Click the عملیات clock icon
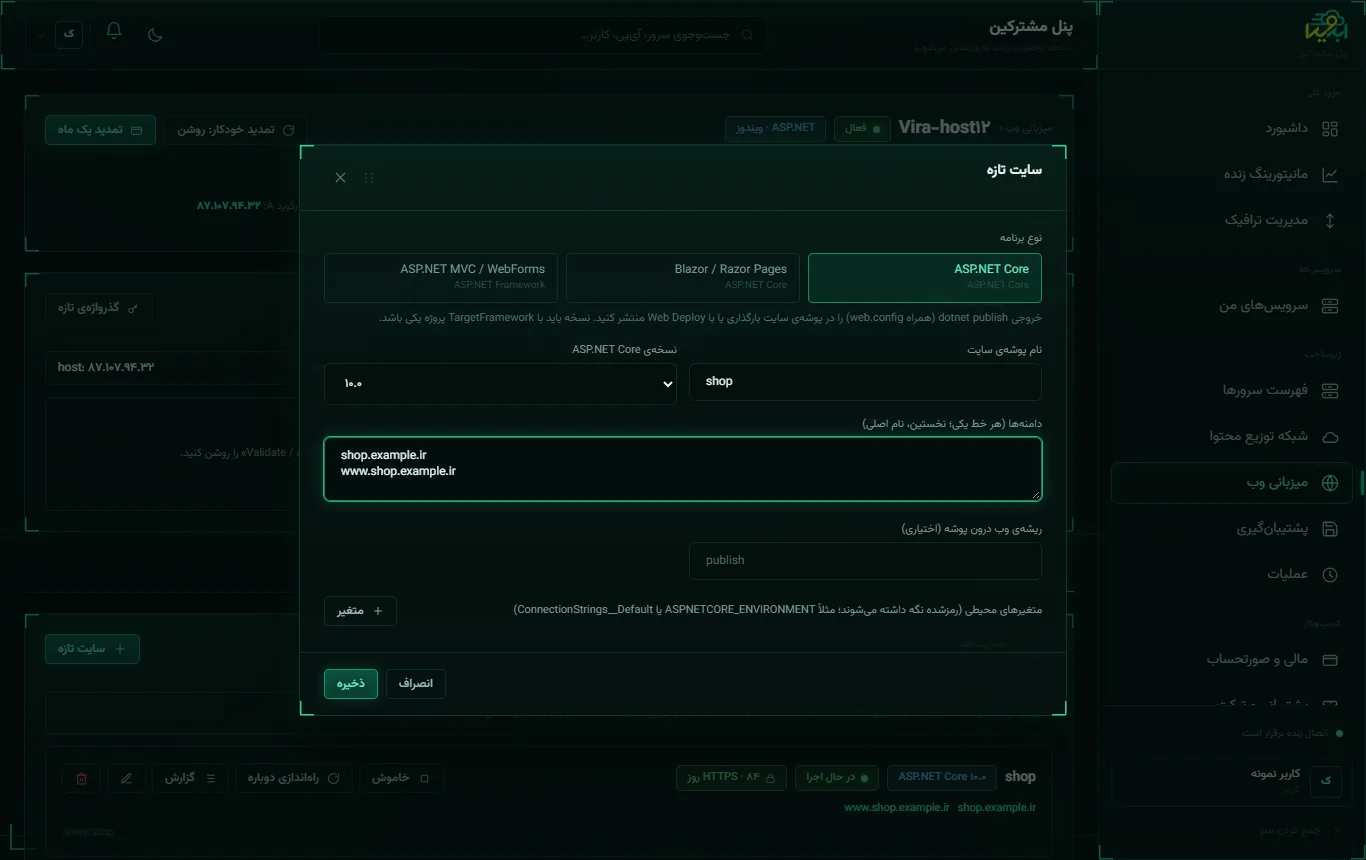Viewport: 1366px width, 860px height. (x=1329, y=575)
